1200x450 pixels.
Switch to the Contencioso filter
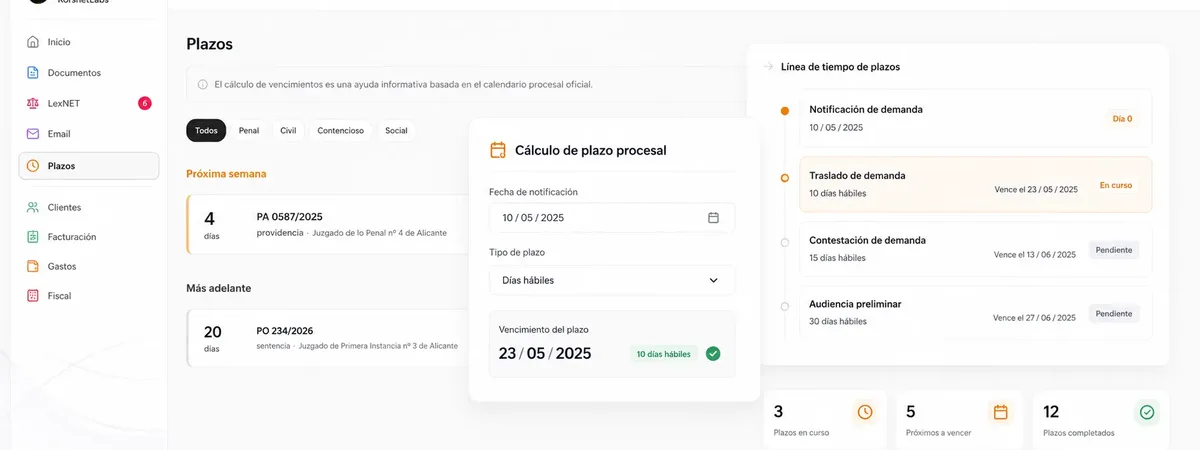point(341,131)
